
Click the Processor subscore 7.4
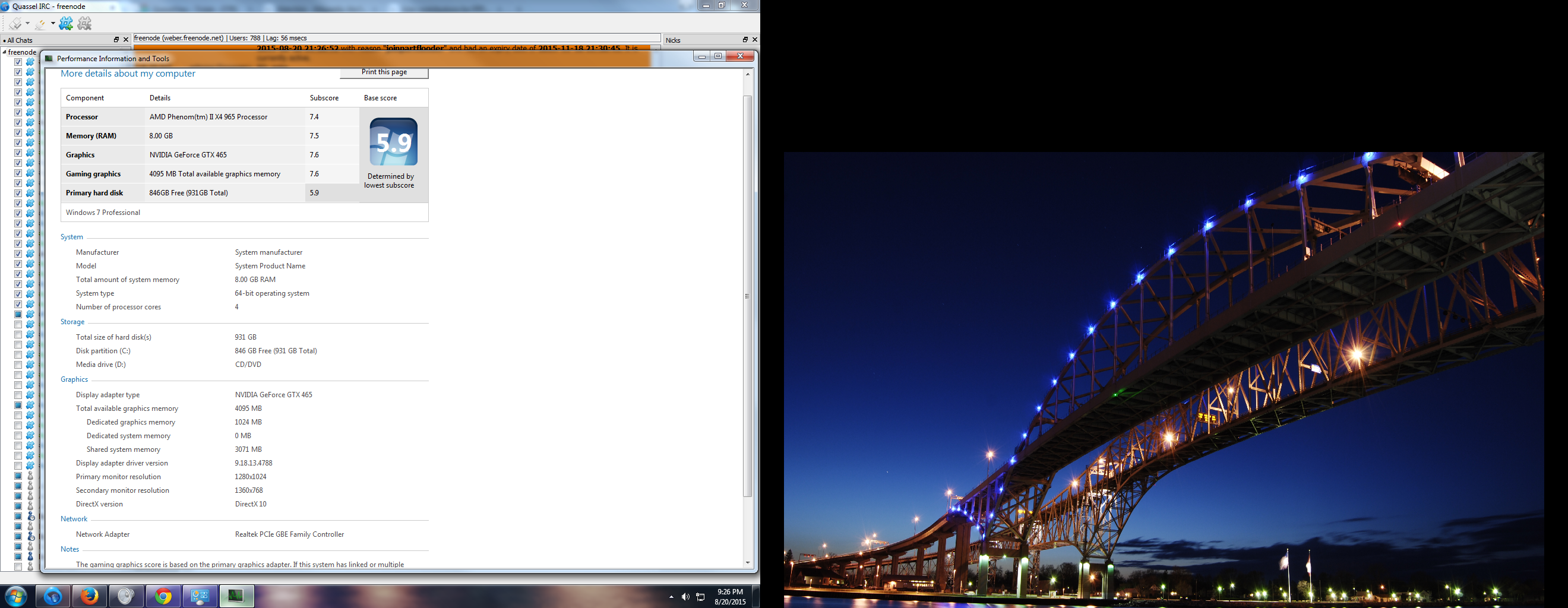314,117
